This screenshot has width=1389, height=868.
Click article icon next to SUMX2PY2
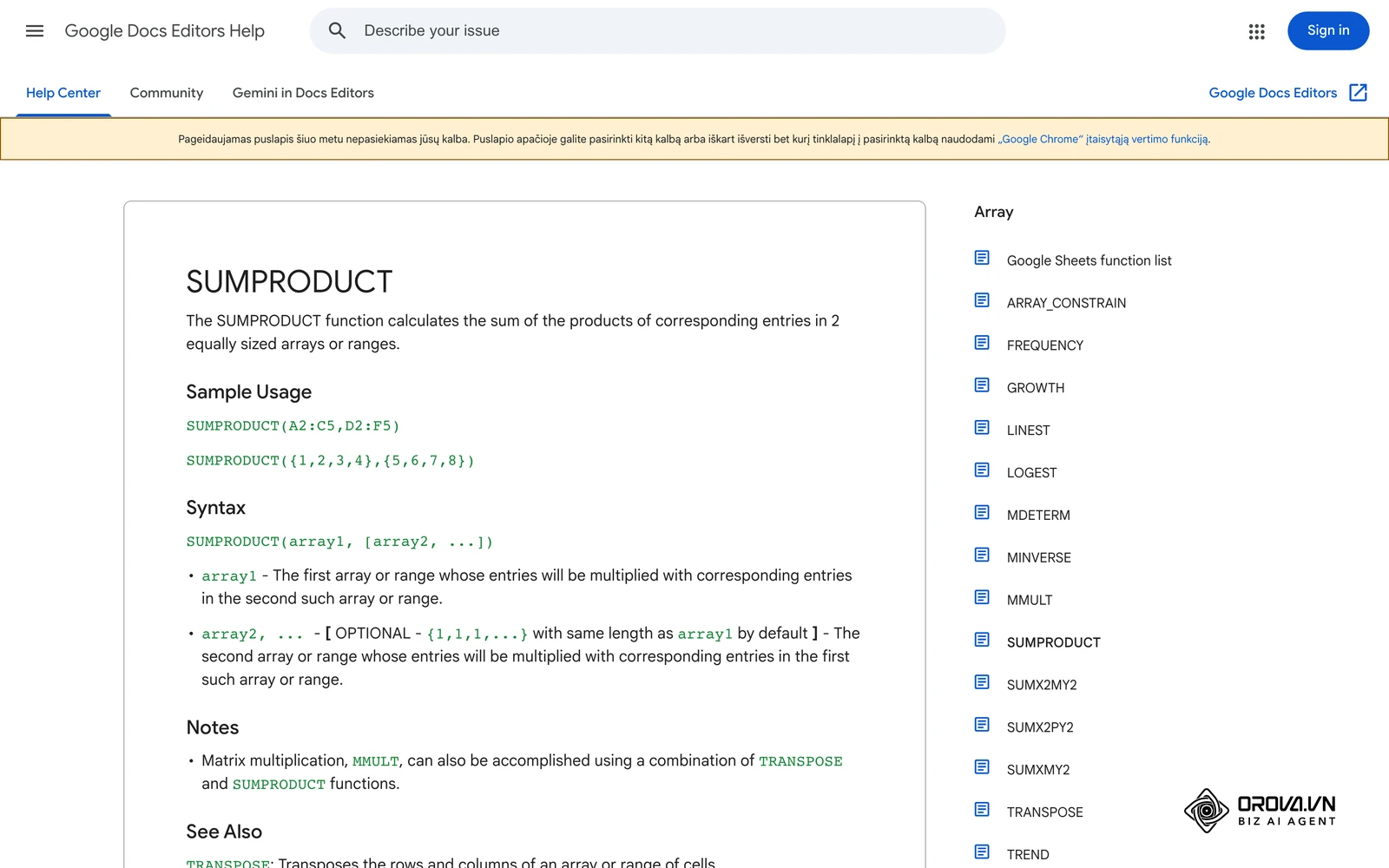(x=982, y=726)
